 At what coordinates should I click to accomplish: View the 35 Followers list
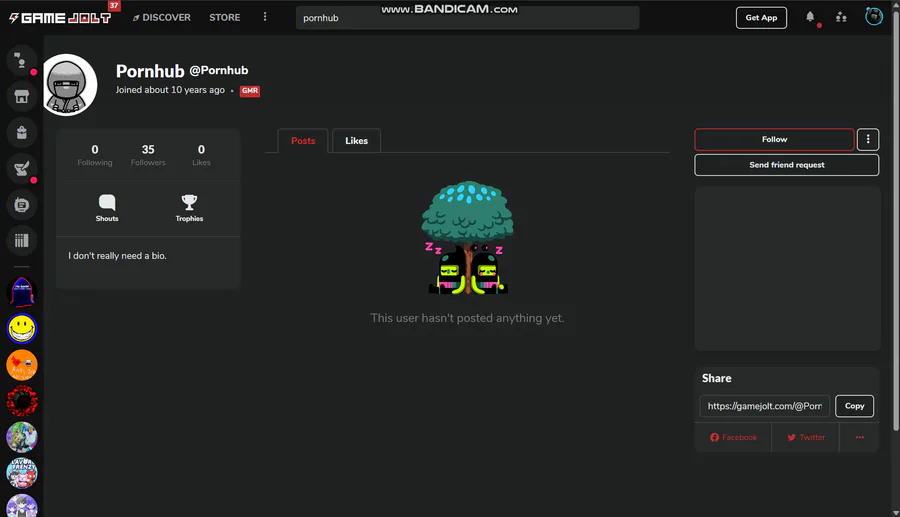[148, 155]
